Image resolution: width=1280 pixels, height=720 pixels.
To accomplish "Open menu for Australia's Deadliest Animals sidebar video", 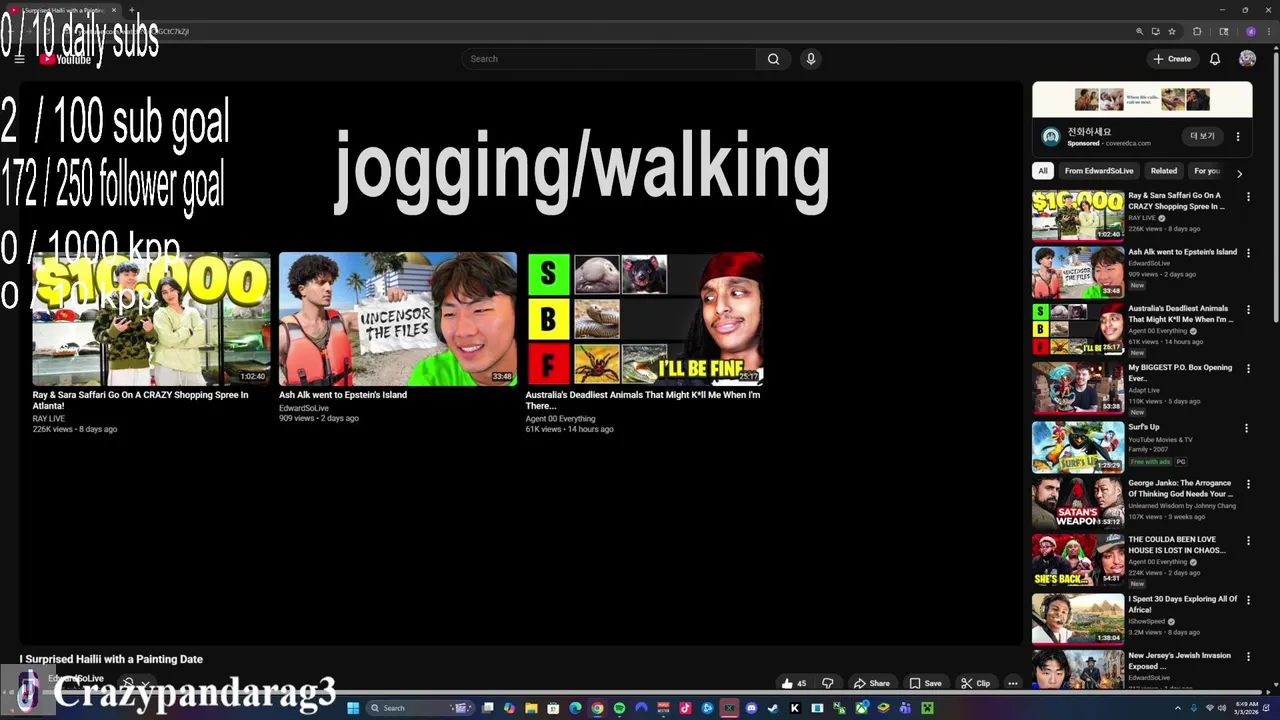I will pyautogui.click(x=1247, y=310).
